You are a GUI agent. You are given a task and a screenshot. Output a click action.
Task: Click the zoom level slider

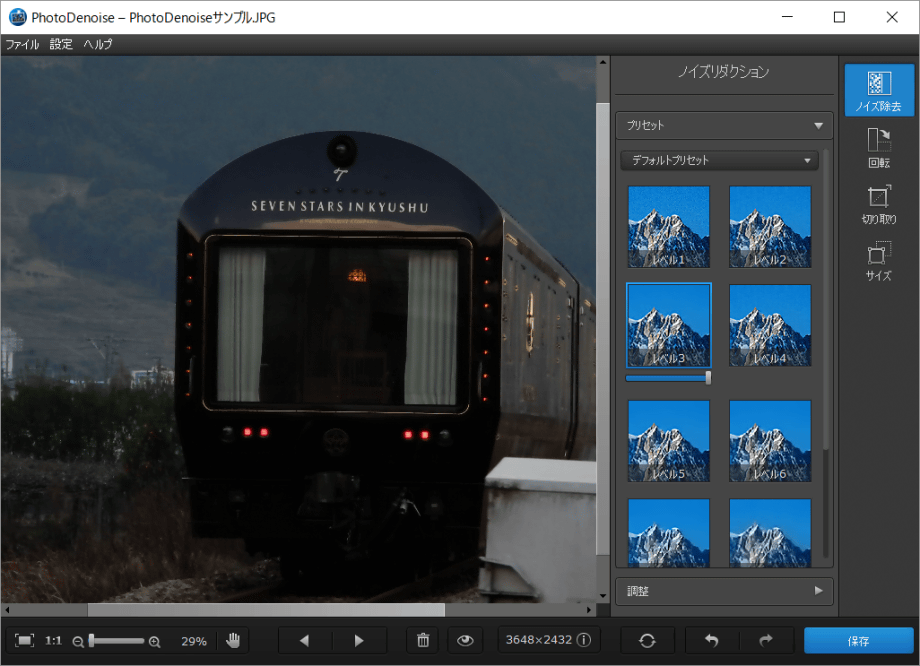point(116,641)
